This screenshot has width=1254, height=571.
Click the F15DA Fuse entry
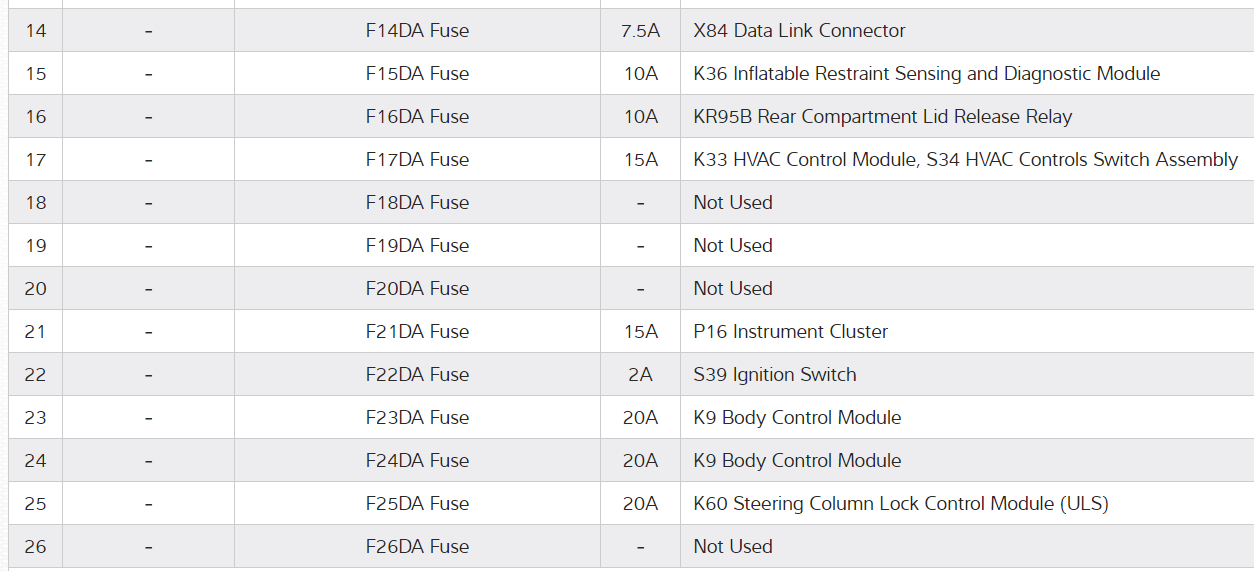point(417,74)
